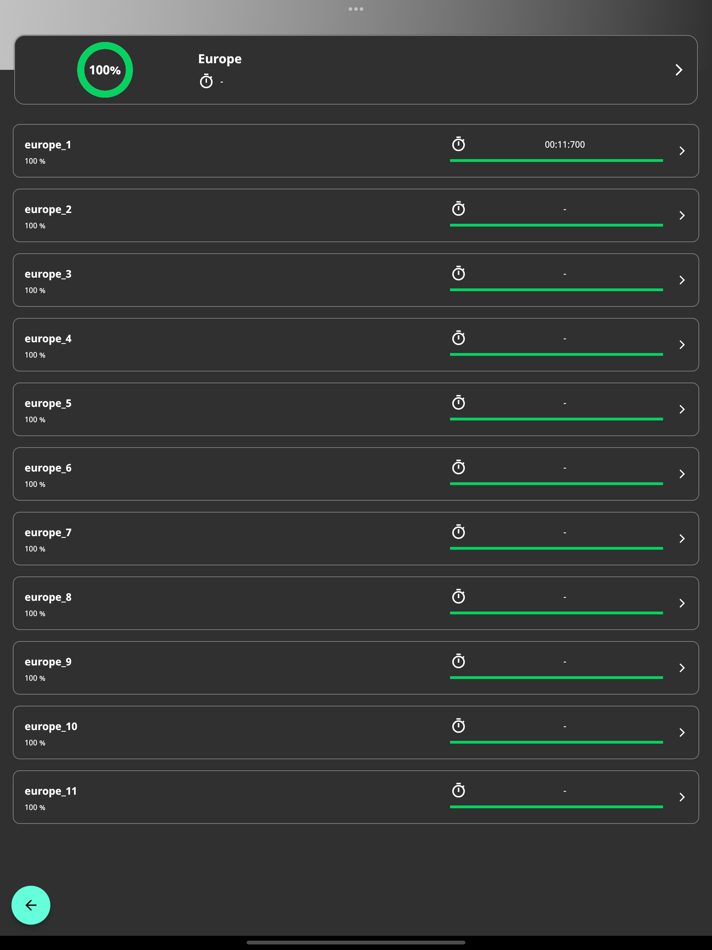Open the europe_11 entry label

pos(51,791)
